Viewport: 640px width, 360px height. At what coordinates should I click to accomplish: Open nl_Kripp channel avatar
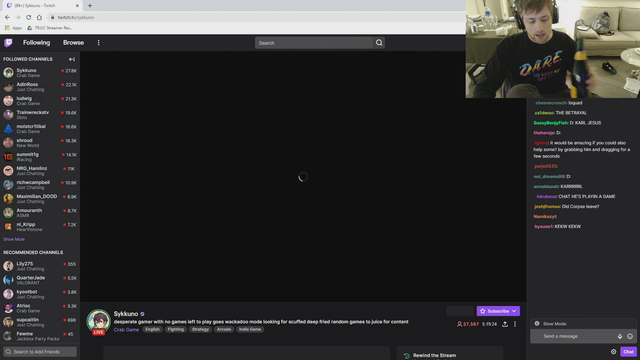(8, 227)
